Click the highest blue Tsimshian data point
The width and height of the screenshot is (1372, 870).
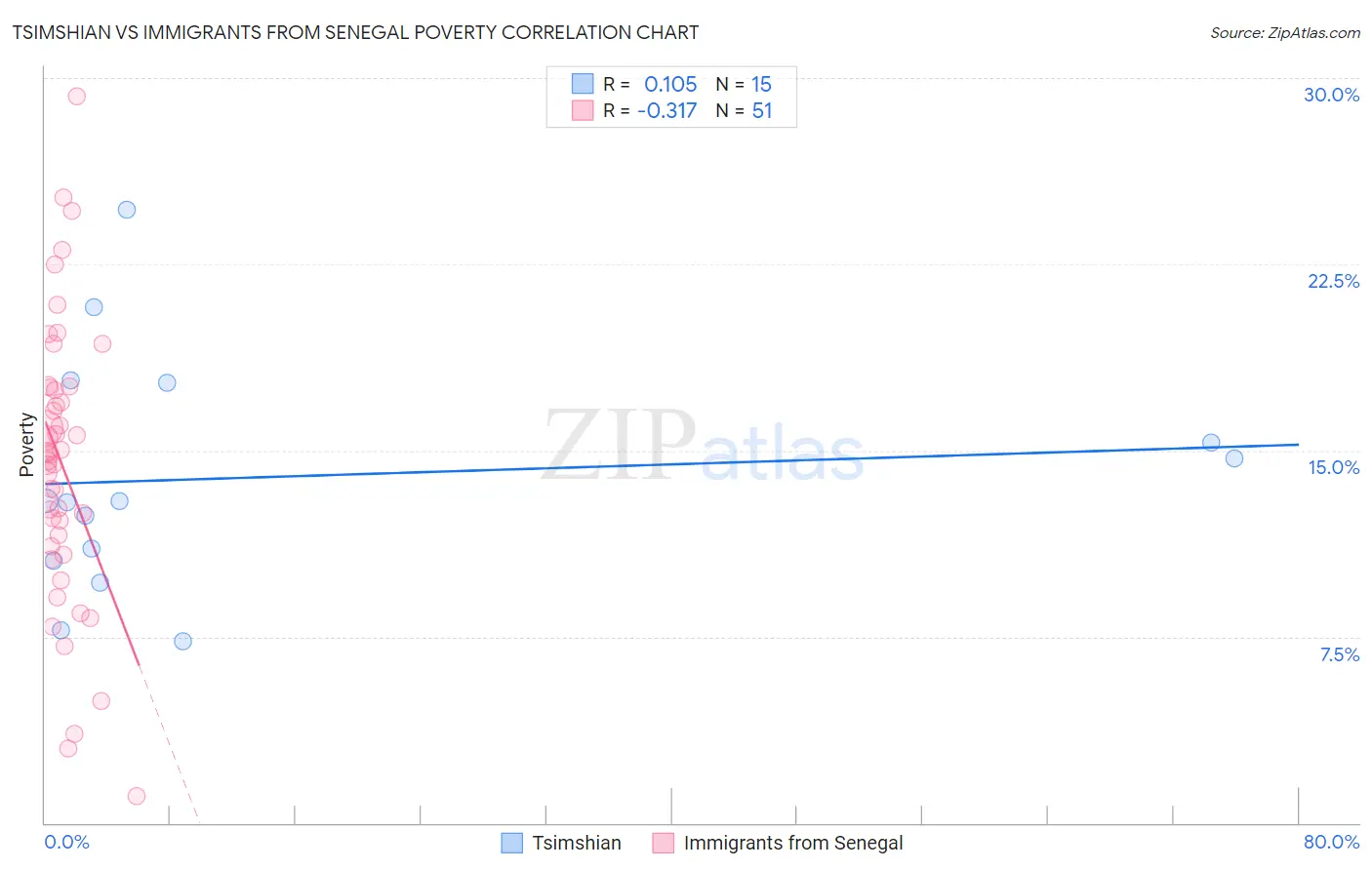pos(127,210)
